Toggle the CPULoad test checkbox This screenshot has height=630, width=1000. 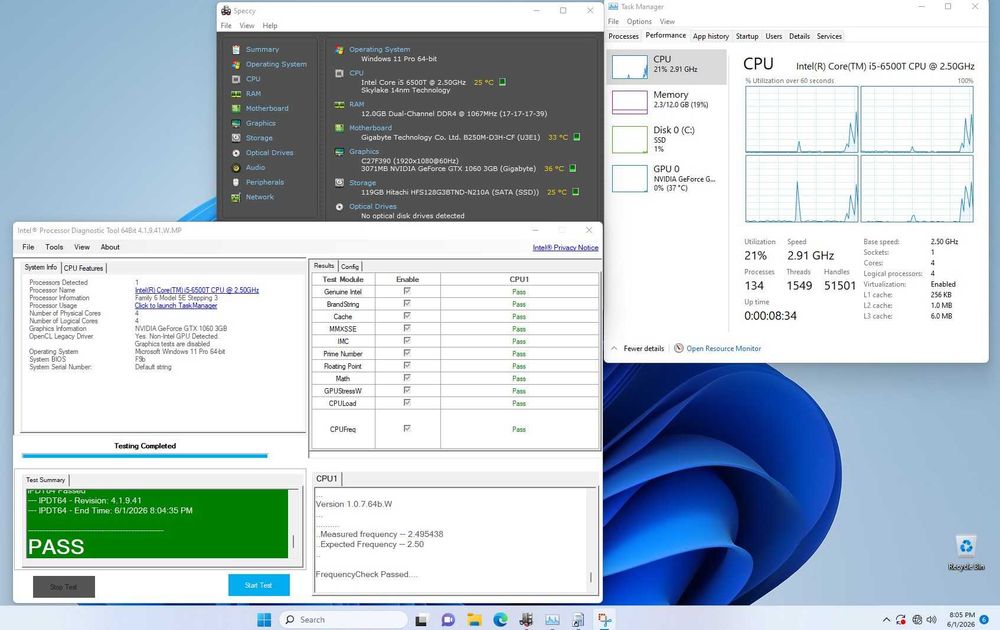(x=407, y=402)
